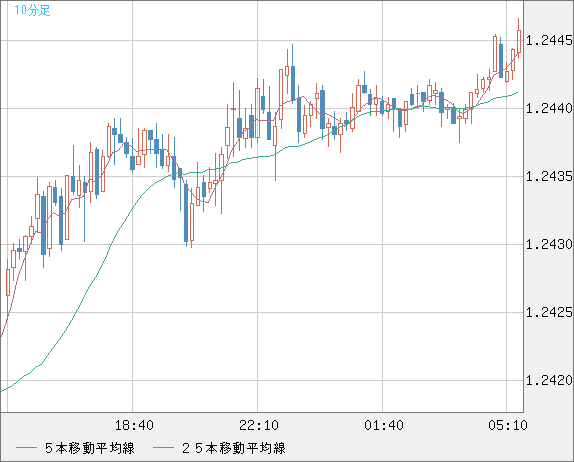This screenshot has width=574, height=462.
Task: Click the 22:10 time axis label
Action: click(x=259, y=425)
